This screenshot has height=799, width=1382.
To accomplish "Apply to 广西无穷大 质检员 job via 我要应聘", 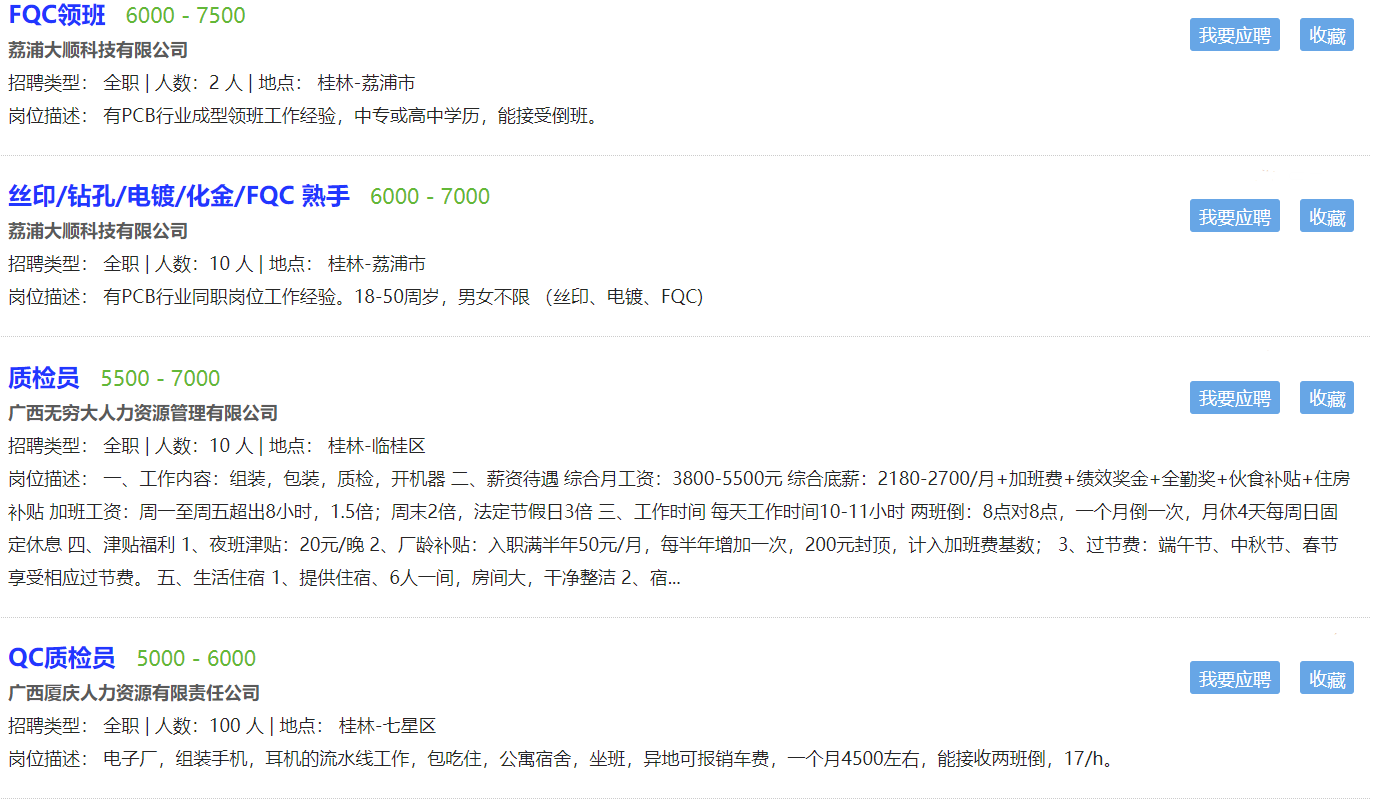I will pyautogui.click(x=1234, y=397).
